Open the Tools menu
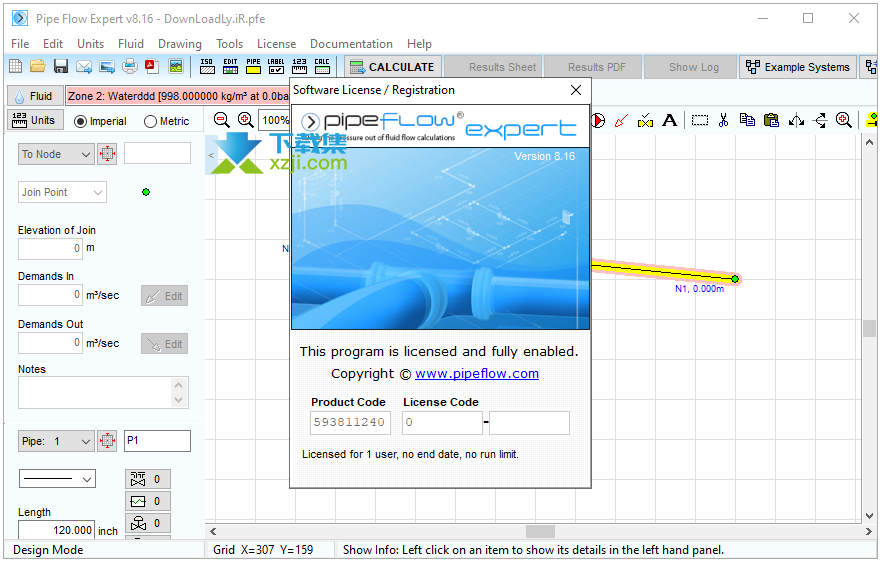This screenshot has width=880, height=562. [230, 44]
